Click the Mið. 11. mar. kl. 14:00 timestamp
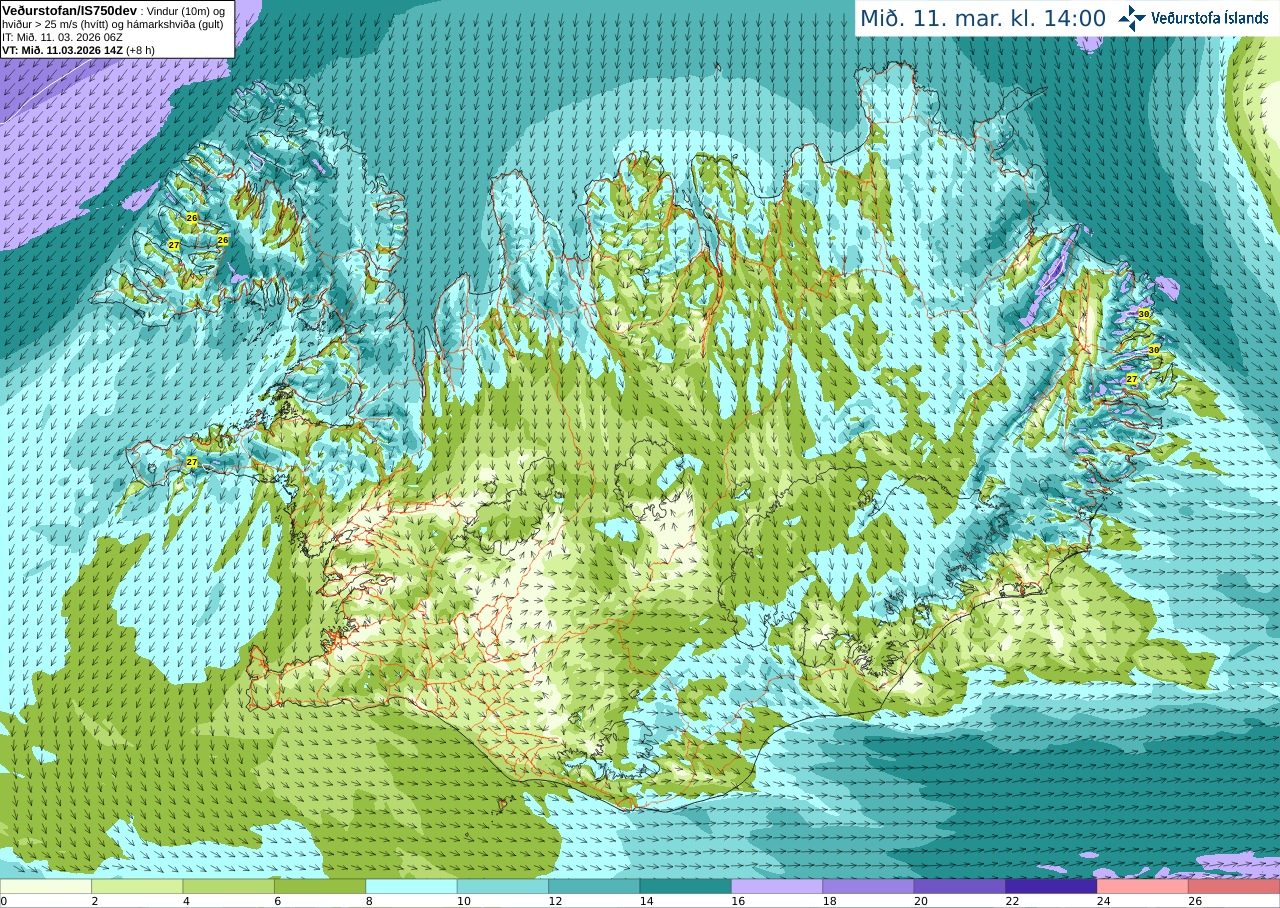Image resolution: width=1280 pixels, height=908 pixels. pyautogui.click(x=983, y=19)
